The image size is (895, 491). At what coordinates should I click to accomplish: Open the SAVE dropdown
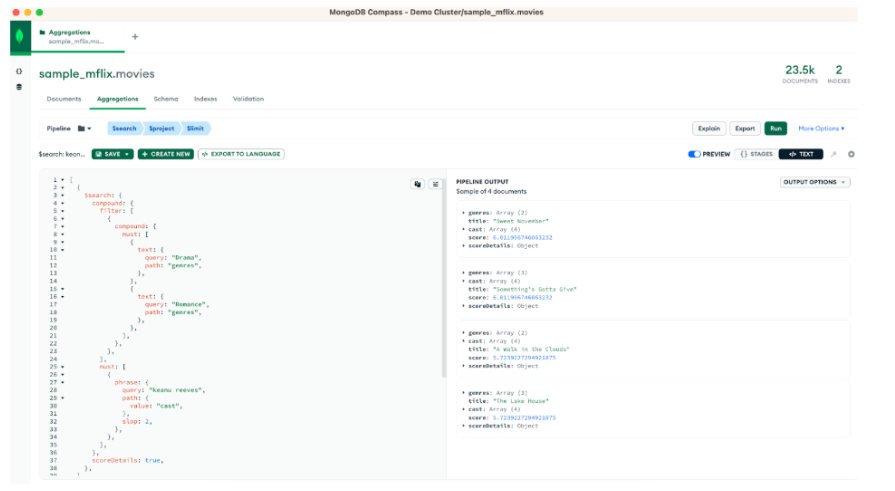[x=112, y=154]
